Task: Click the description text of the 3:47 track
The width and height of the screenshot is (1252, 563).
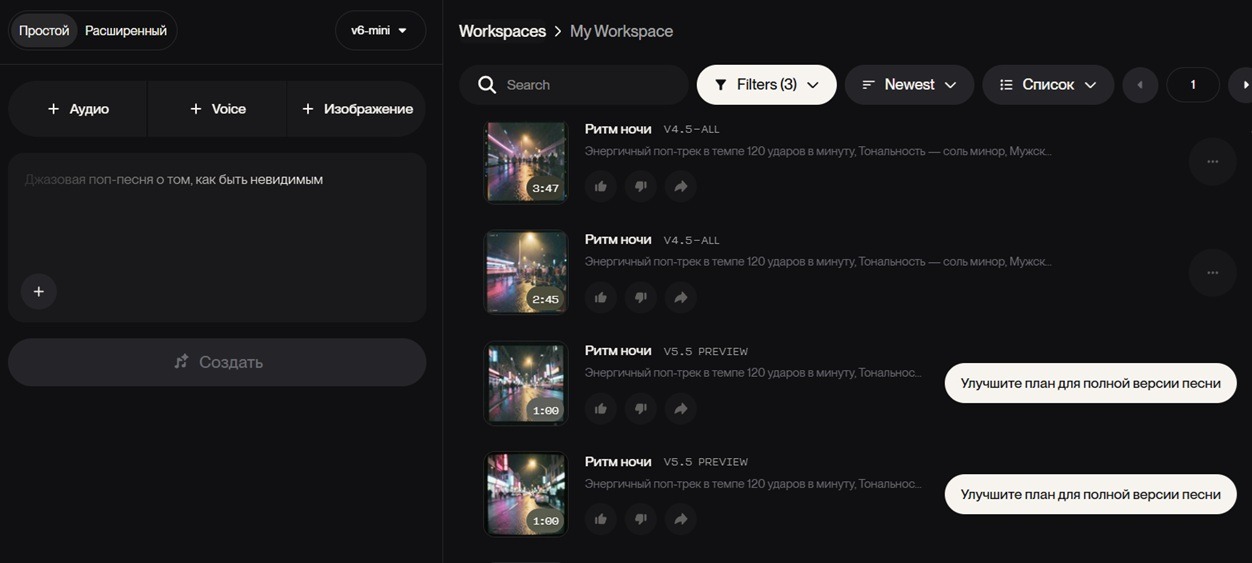Action: pyautogui.click(x=818, y=151)
